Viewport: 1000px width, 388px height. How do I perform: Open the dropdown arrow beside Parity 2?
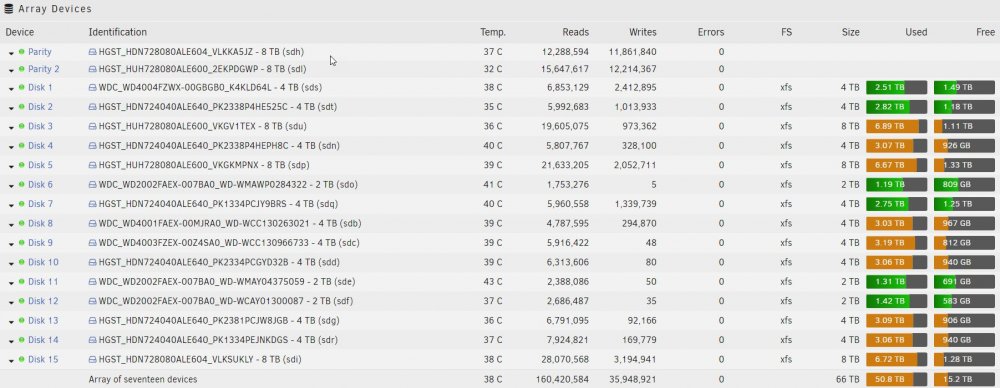(11, 70)
